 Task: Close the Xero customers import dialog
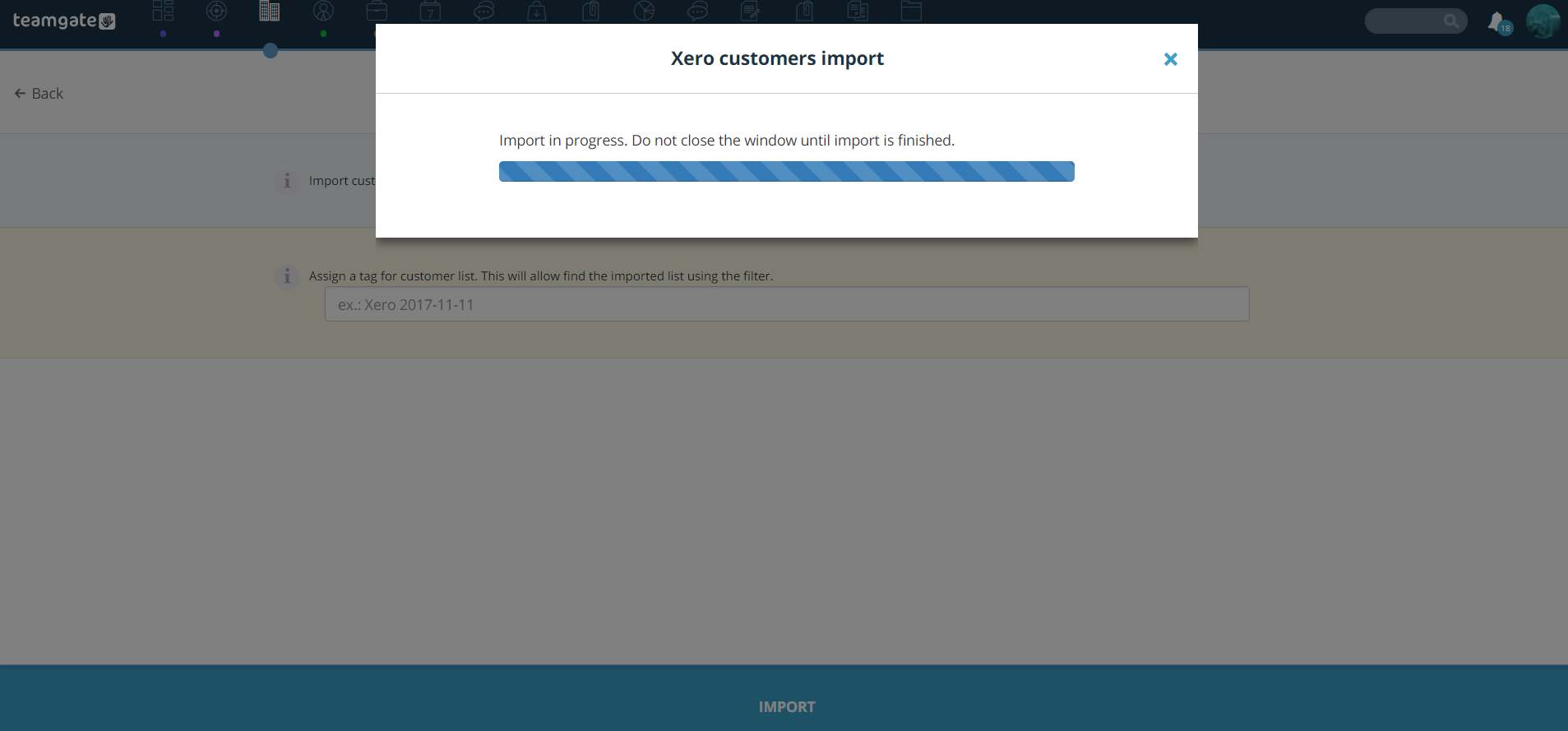tap(1170, 59)
